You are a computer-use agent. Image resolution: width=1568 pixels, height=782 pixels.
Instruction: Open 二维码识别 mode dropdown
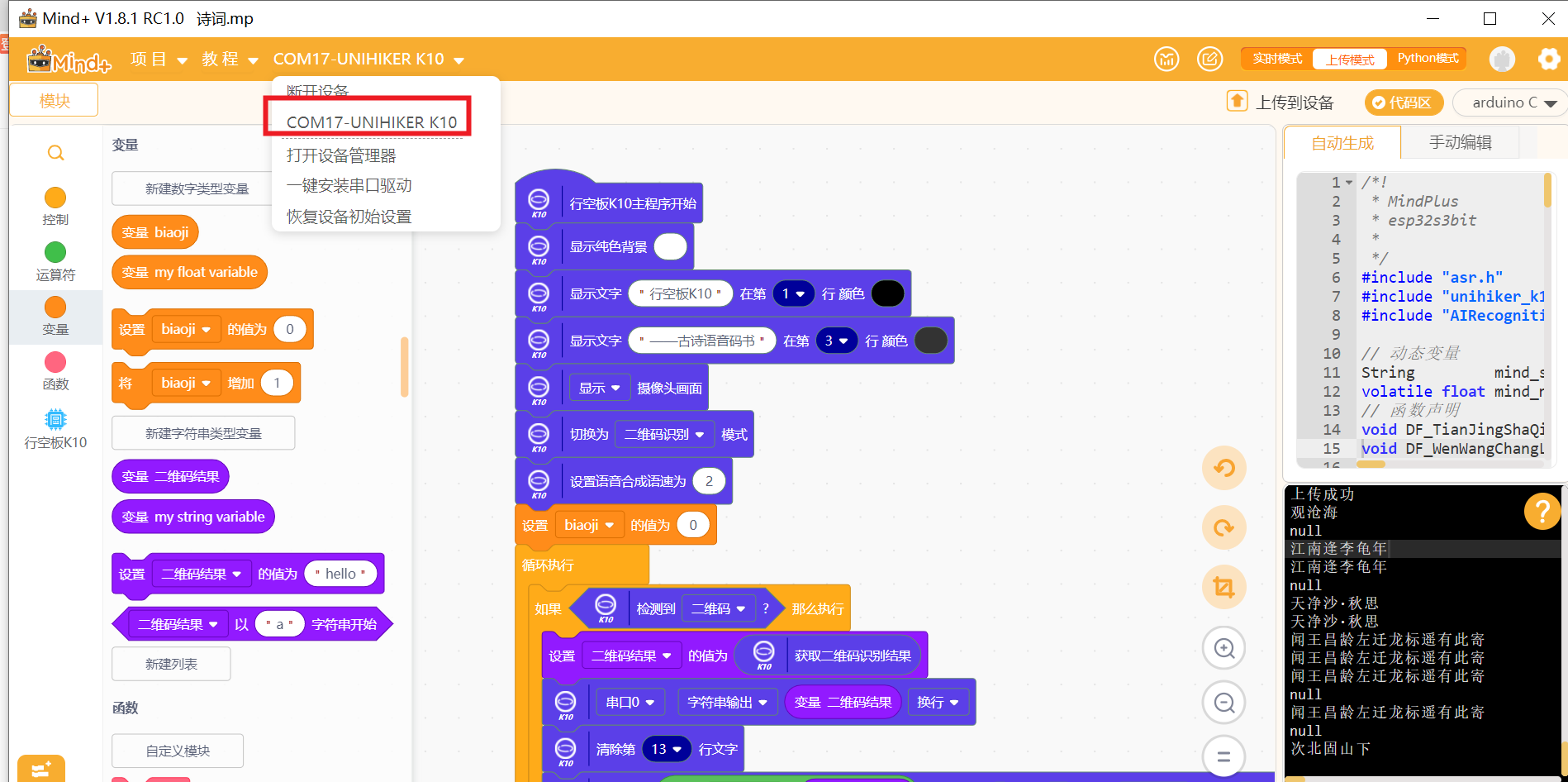coord(663,435)
